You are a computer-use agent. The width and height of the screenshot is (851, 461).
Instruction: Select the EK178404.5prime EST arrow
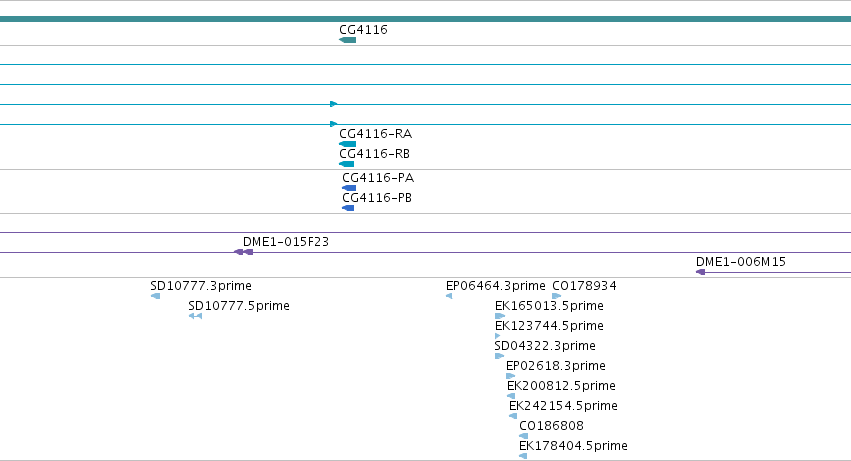tap(523, 456)
